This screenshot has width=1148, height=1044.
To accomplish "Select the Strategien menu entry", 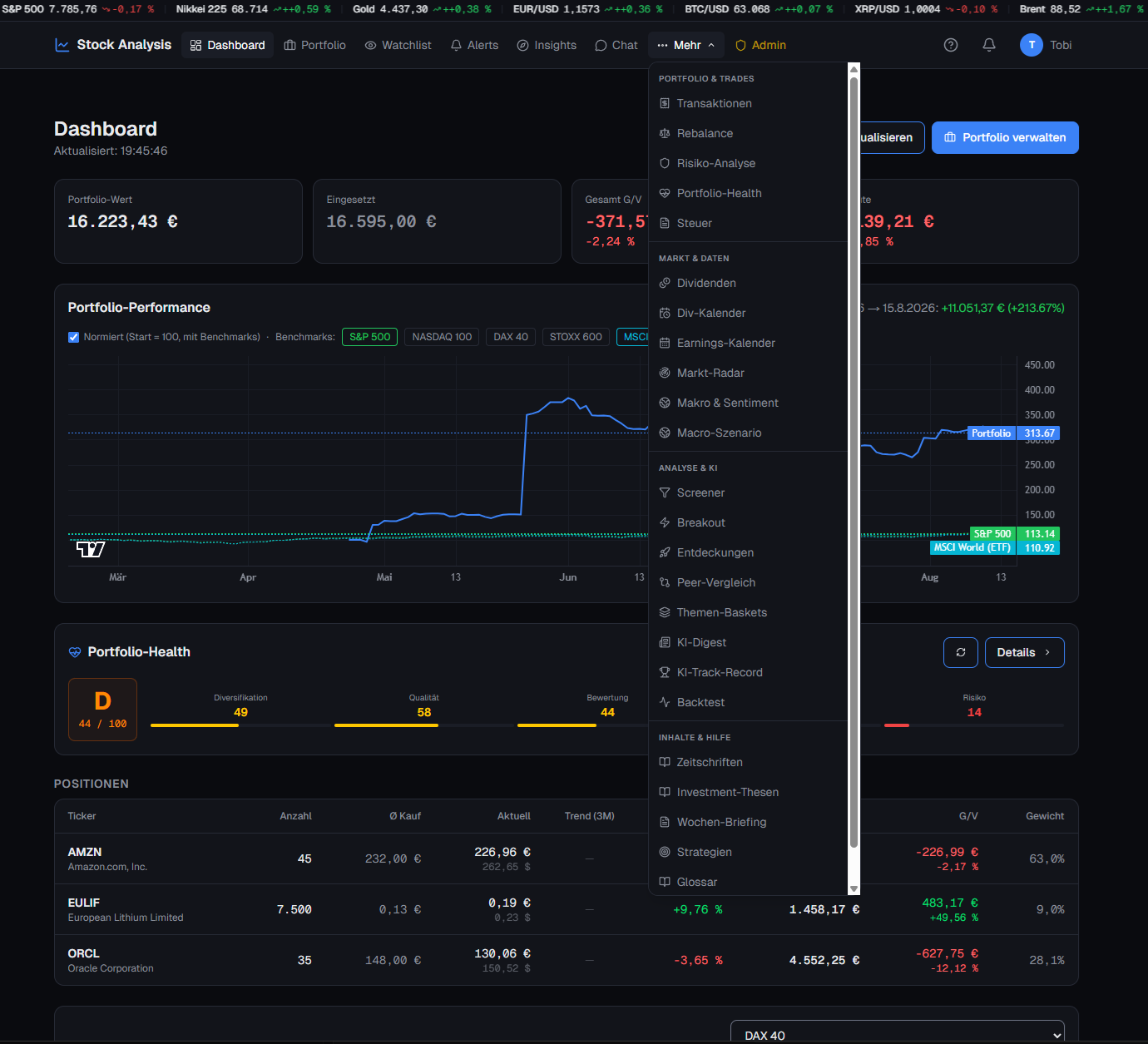I will (x=748, y=852).
